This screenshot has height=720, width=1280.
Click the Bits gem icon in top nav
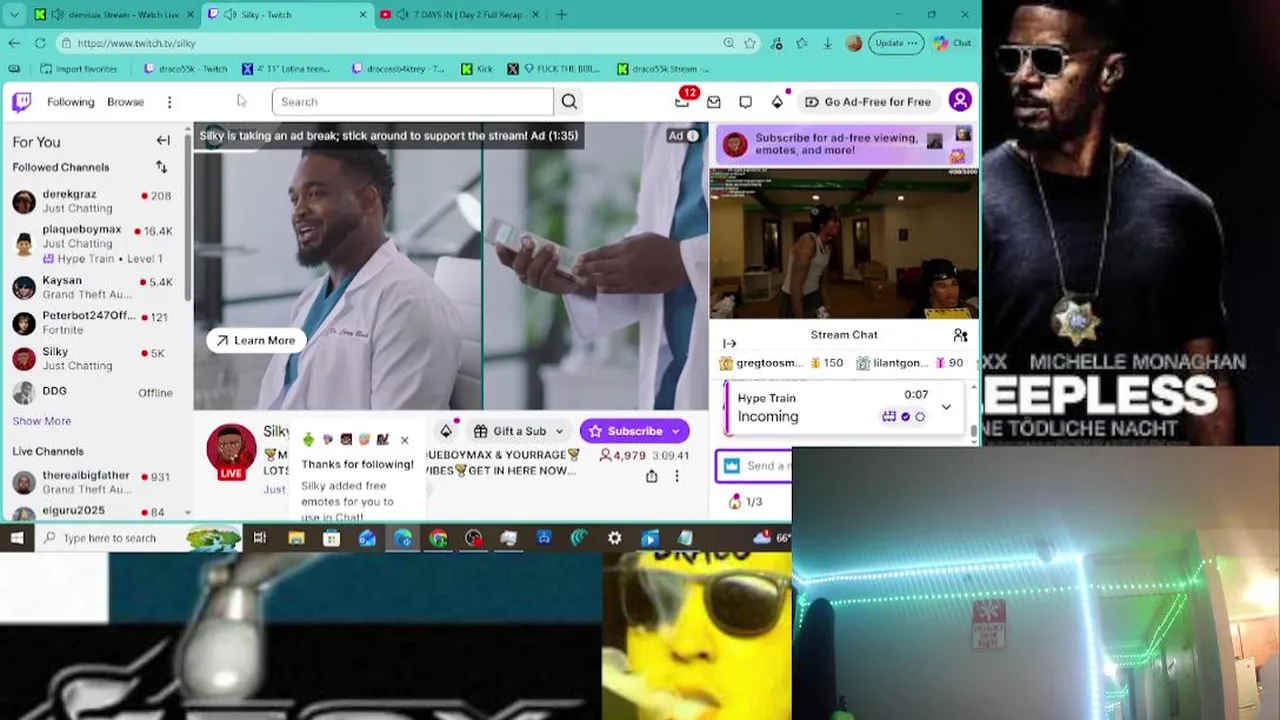point(777,102)
